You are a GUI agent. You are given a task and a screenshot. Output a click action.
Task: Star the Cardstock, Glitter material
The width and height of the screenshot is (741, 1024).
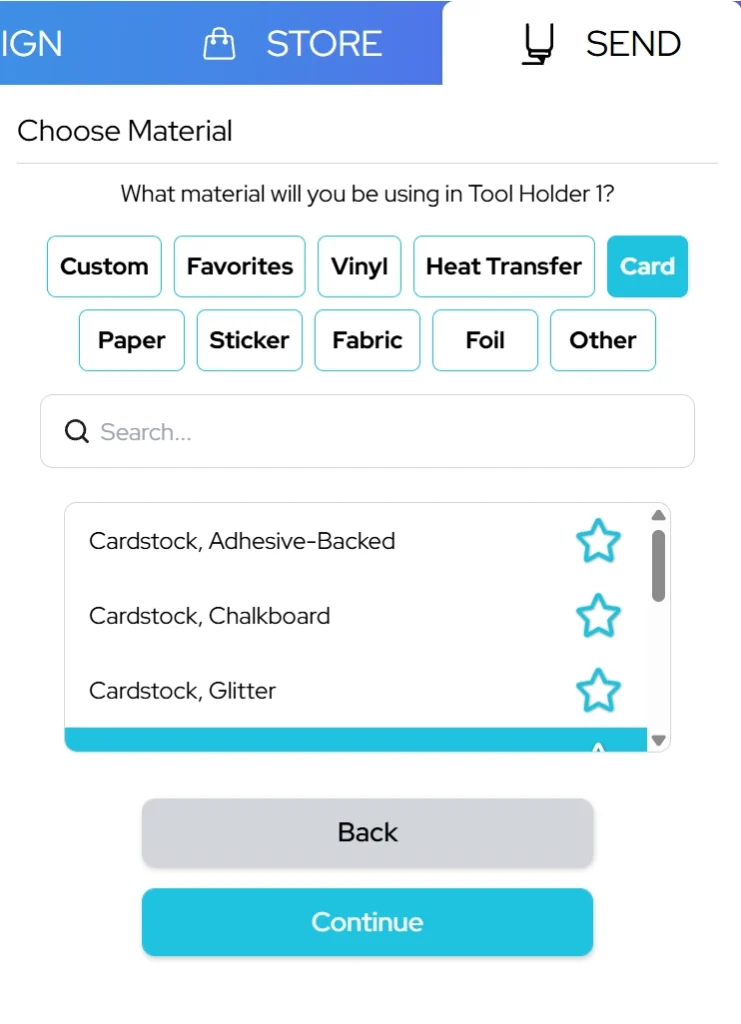(598, 691)
